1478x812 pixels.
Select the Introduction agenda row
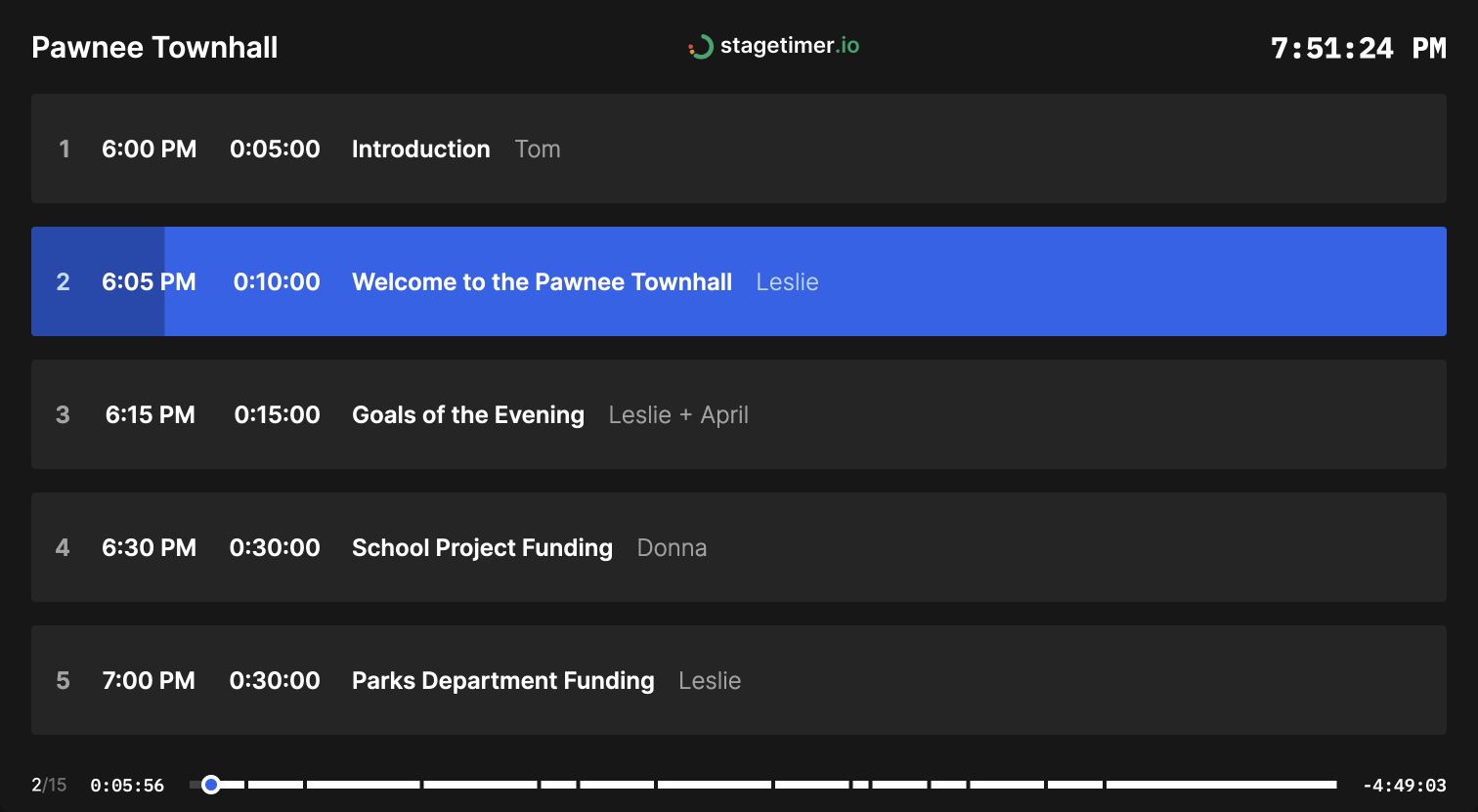click(738, 149)
